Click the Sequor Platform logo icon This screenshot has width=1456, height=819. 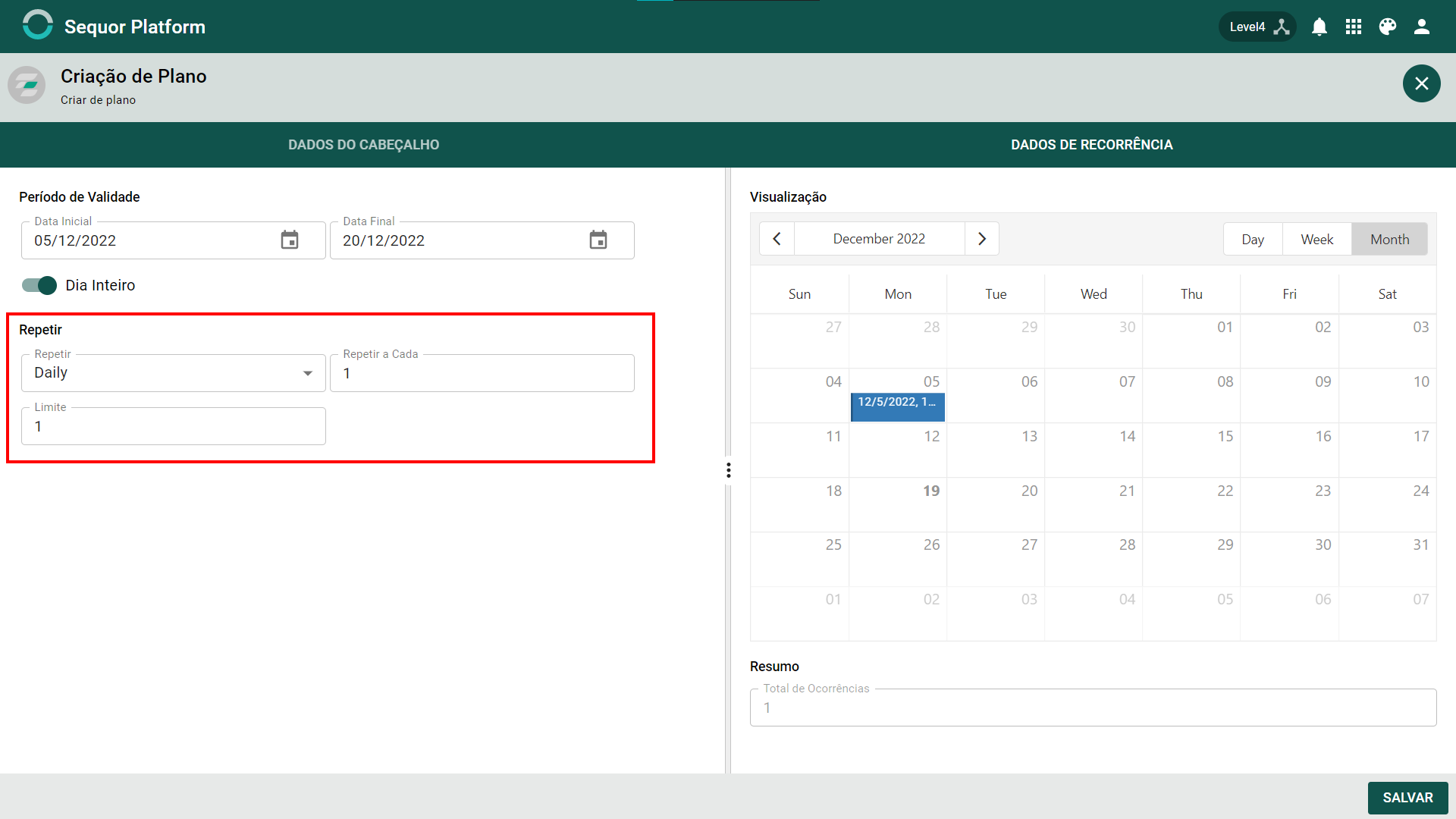(37, 26)
